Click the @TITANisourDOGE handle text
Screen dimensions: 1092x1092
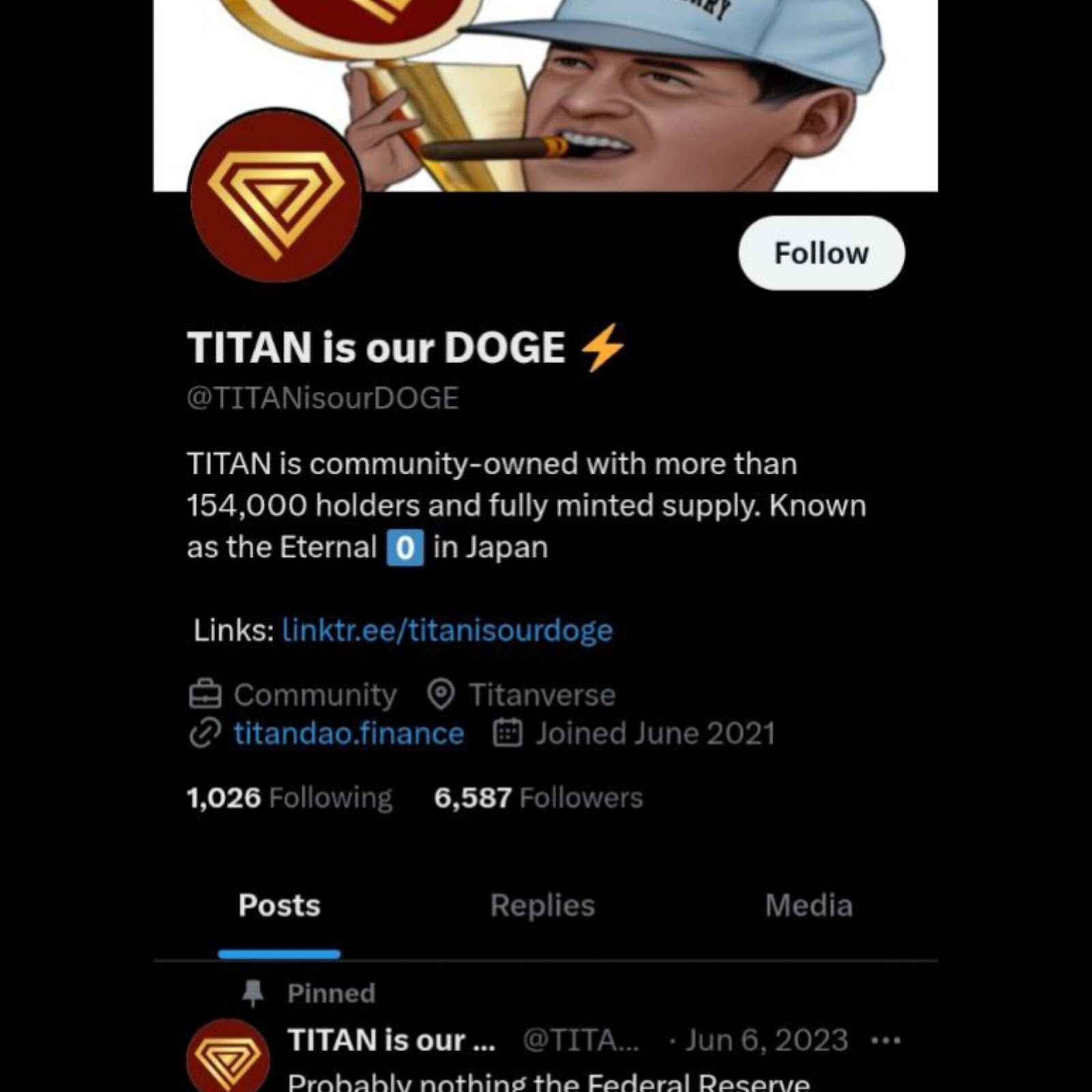pyautogui.click(x=323, y=398)
